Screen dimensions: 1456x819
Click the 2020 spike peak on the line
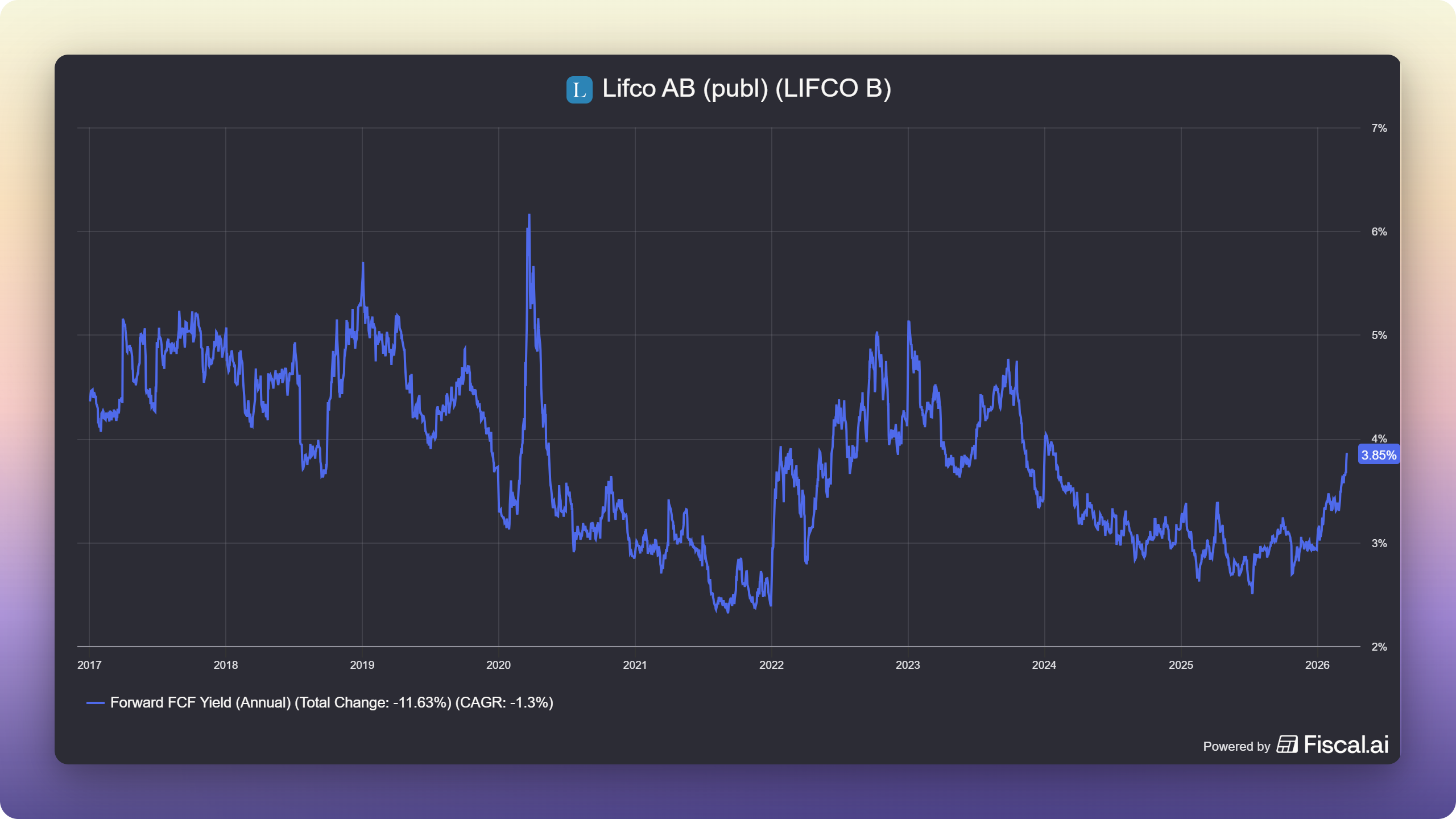[530, 216]
